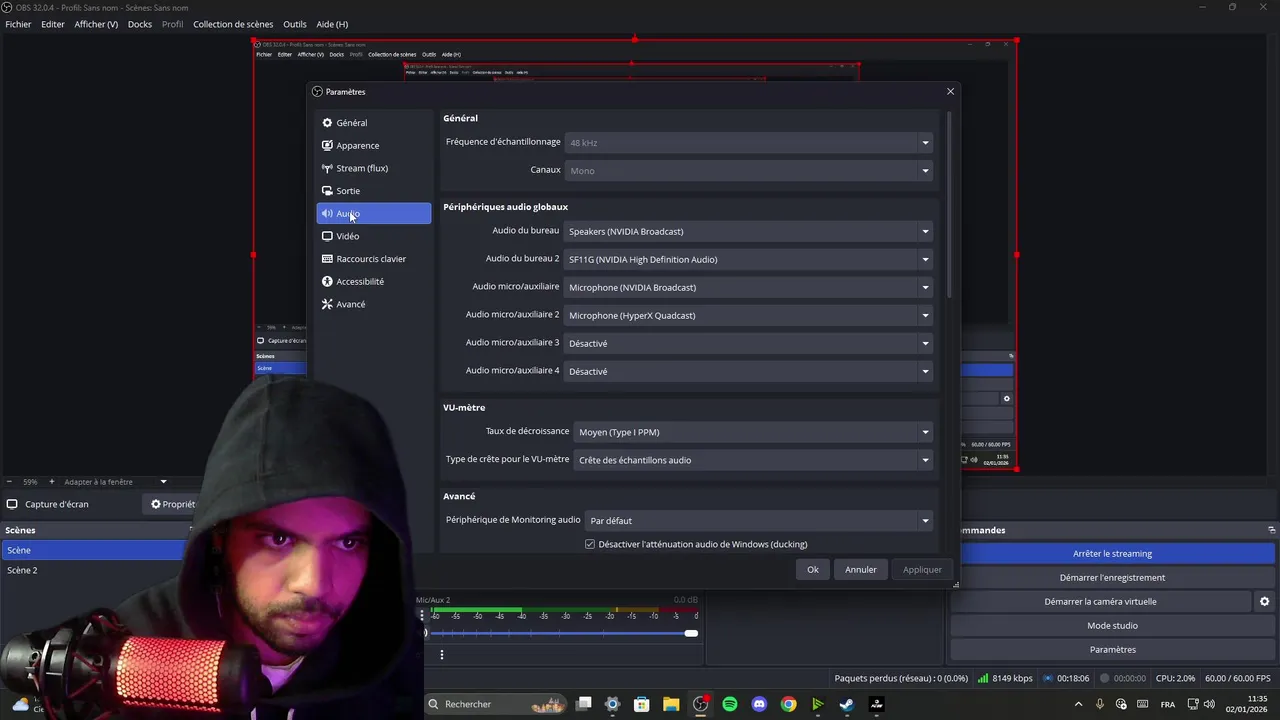Open the Audio micro/auxiliaire 2 HyperX dropdown
The width and height of the screenshot is (1280, 720).
pyautogui.click(x=748, y=315)
